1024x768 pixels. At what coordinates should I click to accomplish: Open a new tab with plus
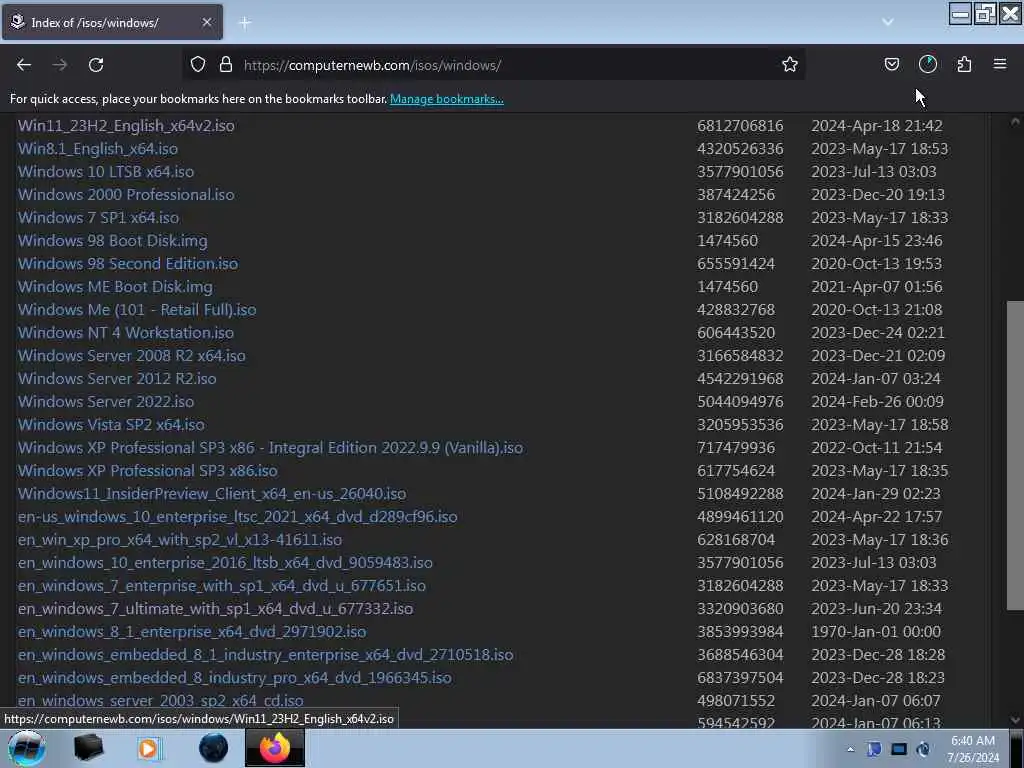click(x=245, y=23)
